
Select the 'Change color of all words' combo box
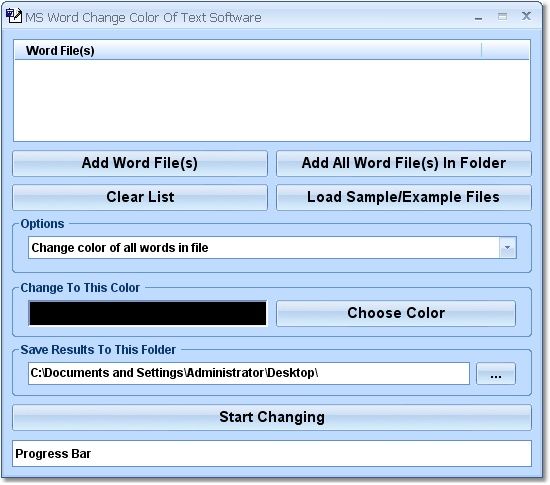pyautogui.click(x=272, y=248)
